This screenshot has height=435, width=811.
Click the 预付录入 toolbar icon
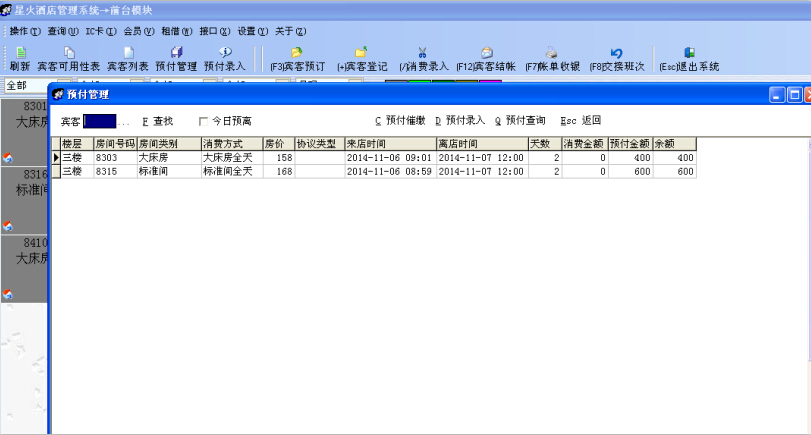(x=225, y=58)
